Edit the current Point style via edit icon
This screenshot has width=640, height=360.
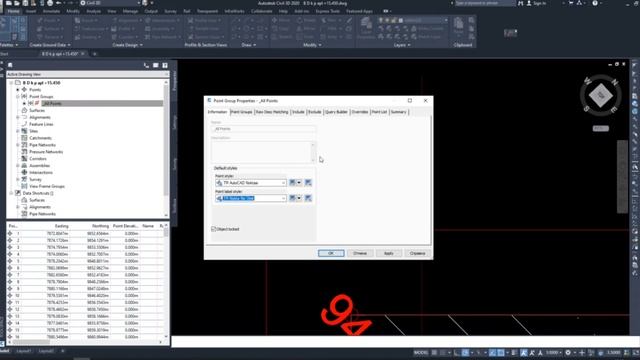coord(292,183)
